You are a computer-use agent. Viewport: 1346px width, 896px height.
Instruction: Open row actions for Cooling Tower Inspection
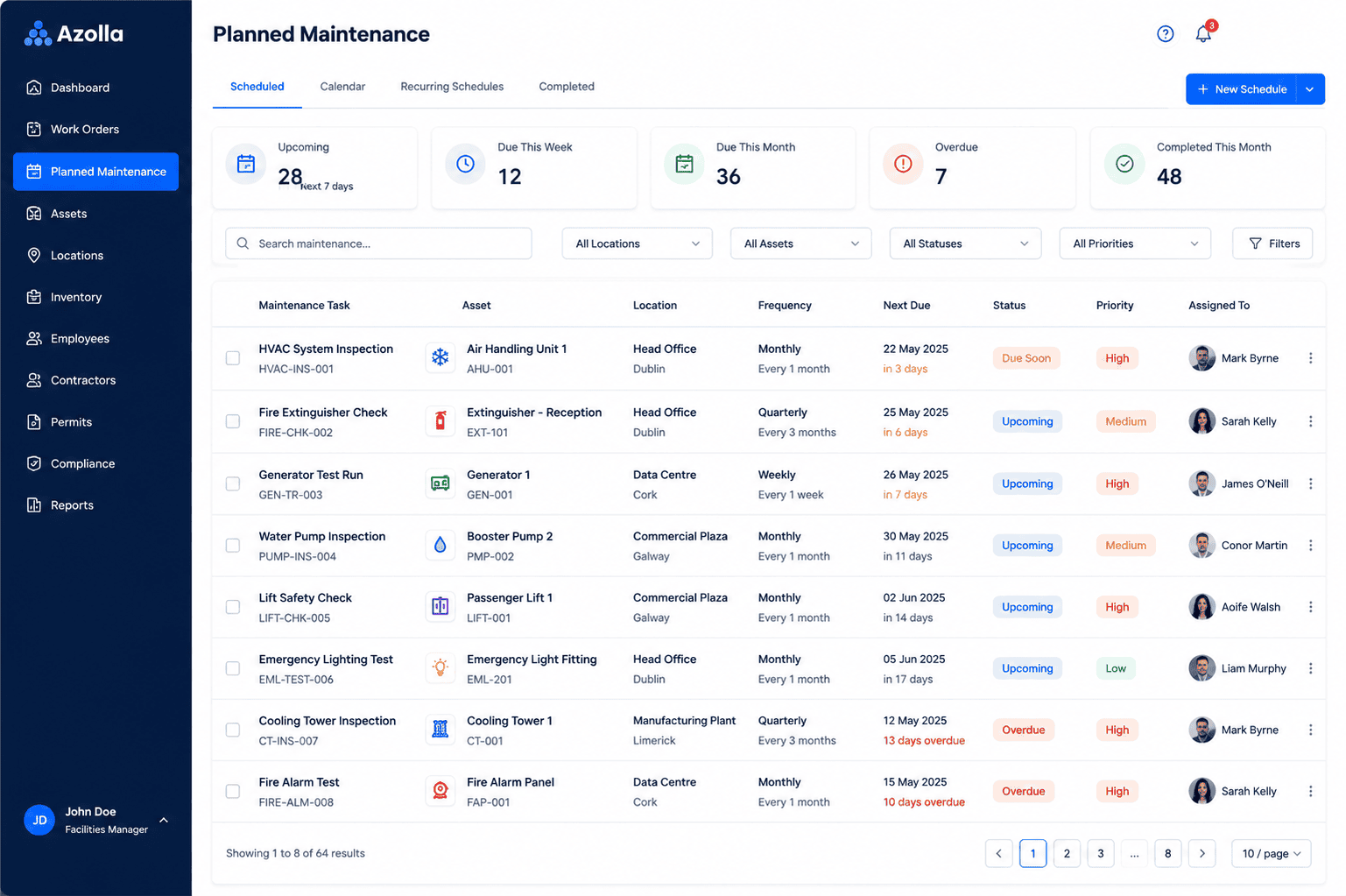[x=1310, y=730]
